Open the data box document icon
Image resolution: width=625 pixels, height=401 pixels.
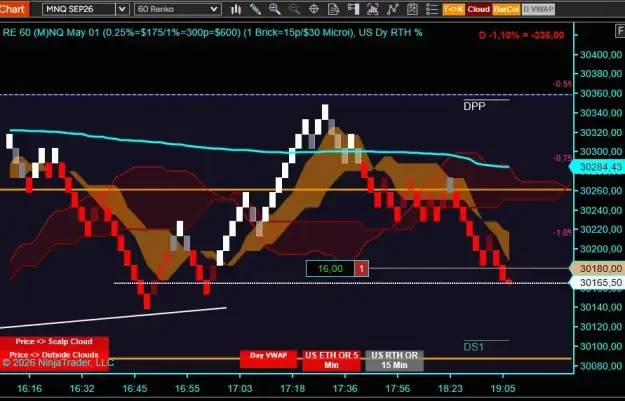tap(333, 9)
